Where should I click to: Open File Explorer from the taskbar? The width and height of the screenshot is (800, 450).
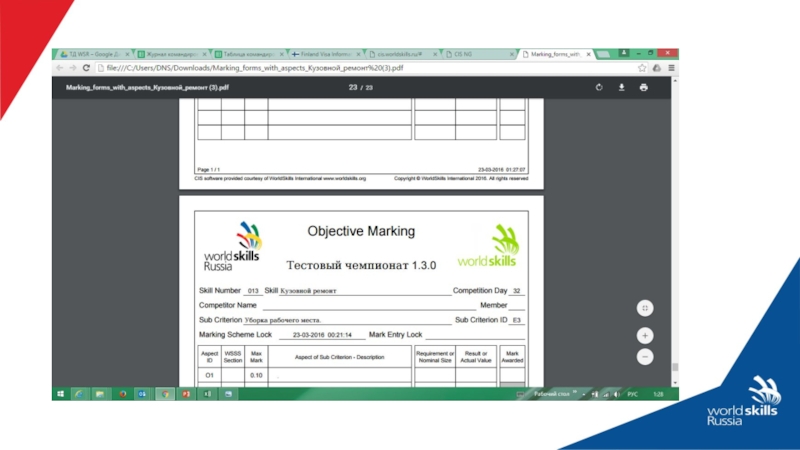tap(100, 394)
